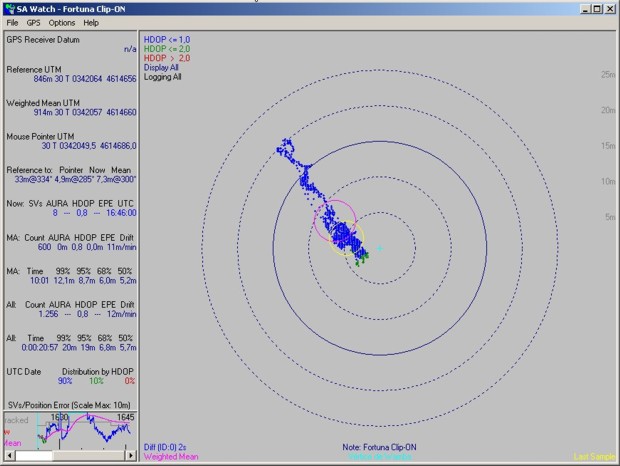
Task: Click the MA count value '600'
Action: (44, 247)
